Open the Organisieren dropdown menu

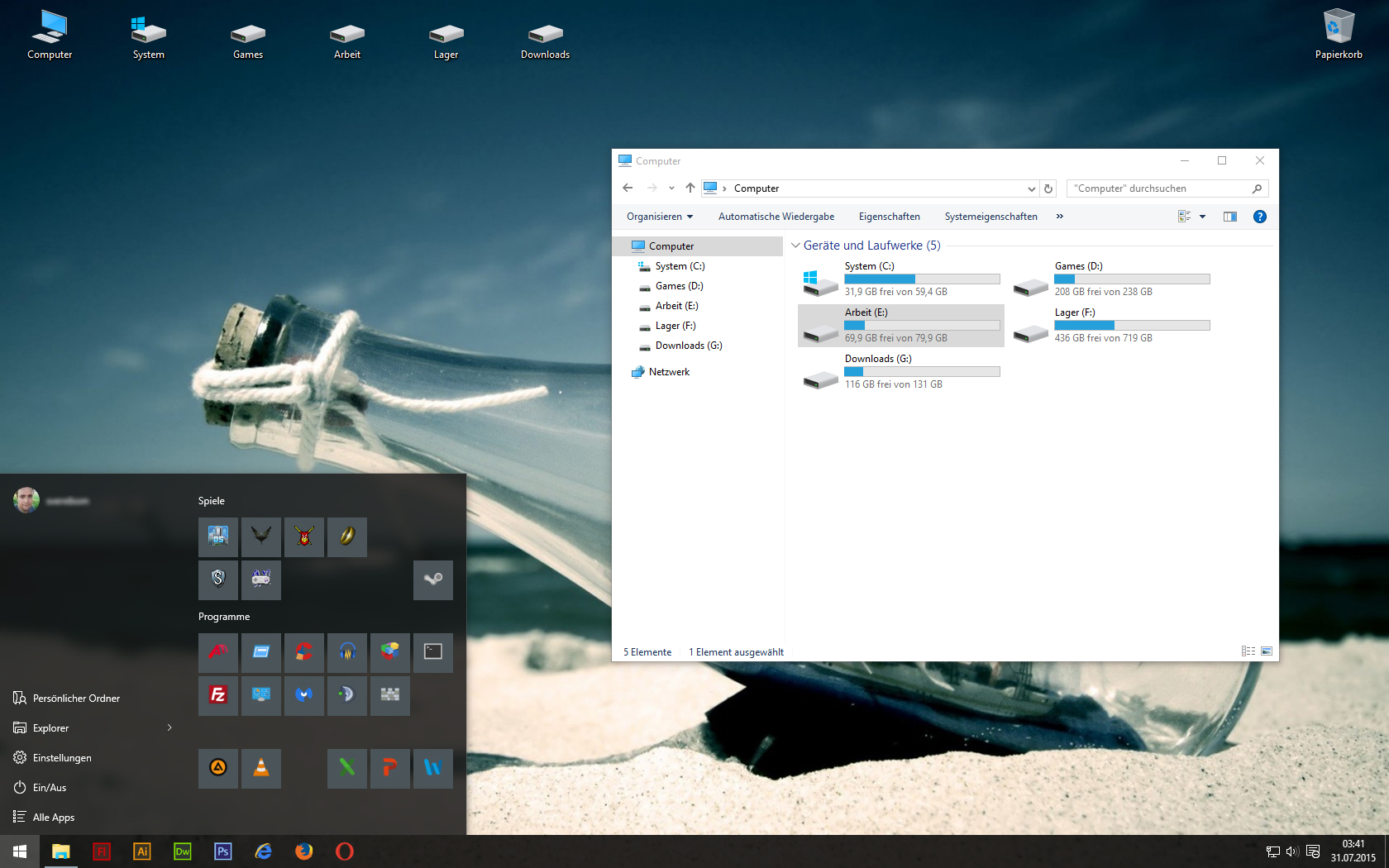pyautogui.click(x=660, y=217)
